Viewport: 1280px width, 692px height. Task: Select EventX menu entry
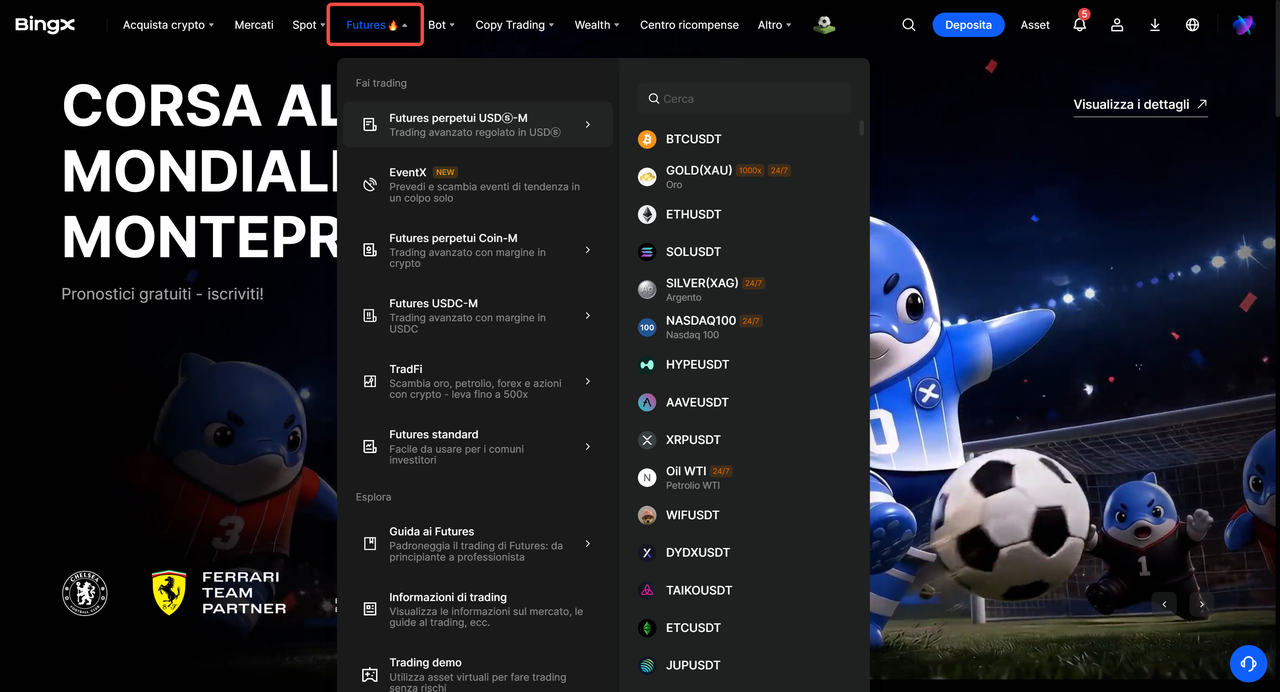click(478, 185)
